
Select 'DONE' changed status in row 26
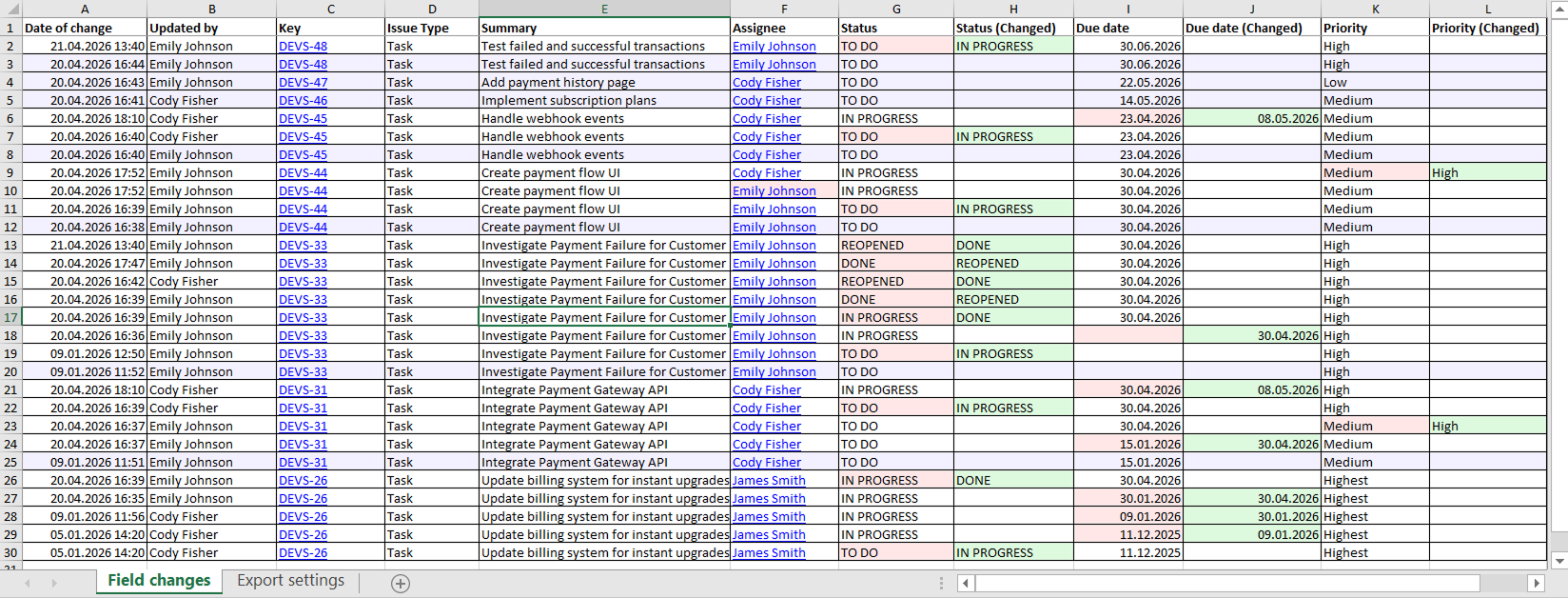tap(1013, 480)
